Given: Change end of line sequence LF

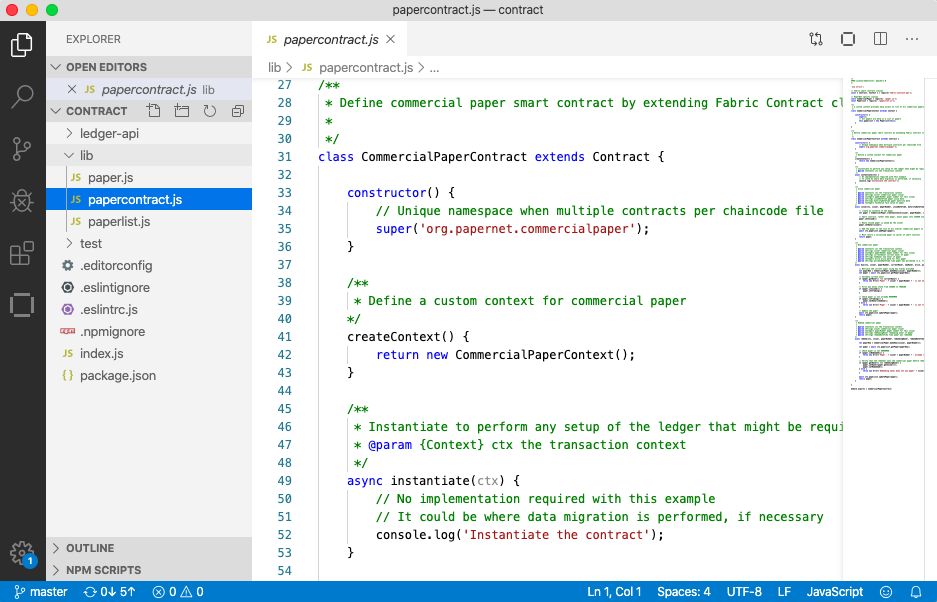Looking at the screenshot, I should [x=784, y=592].
